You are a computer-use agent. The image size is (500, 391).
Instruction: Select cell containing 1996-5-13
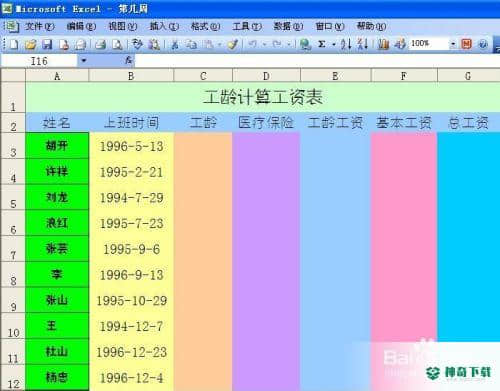tap(131, 146)
